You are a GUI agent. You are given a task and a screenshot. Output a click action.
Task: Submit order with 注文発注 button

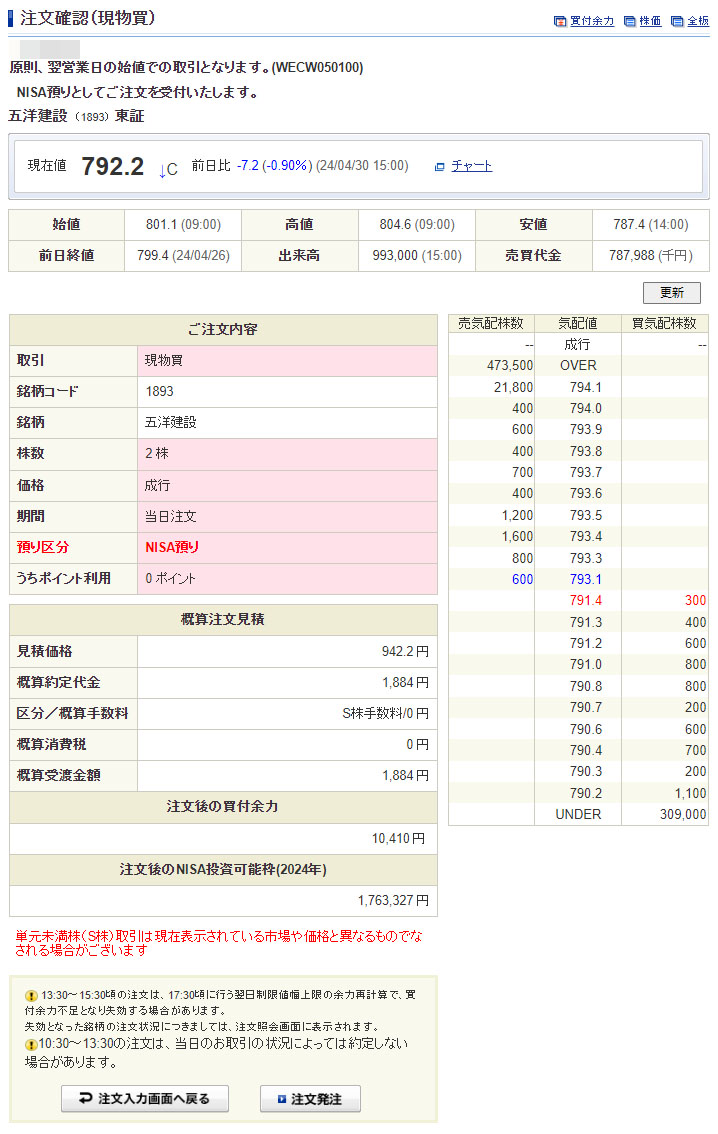[x=310, y=1099]
